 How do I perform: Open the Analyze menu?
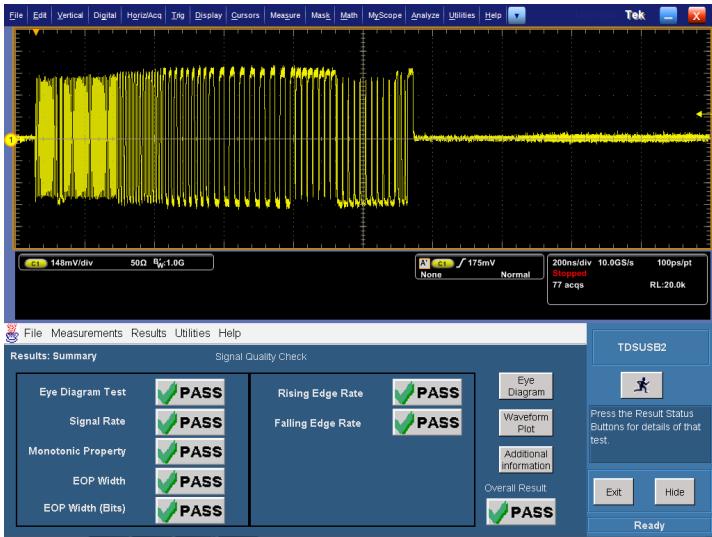click(x=425, y=15)
